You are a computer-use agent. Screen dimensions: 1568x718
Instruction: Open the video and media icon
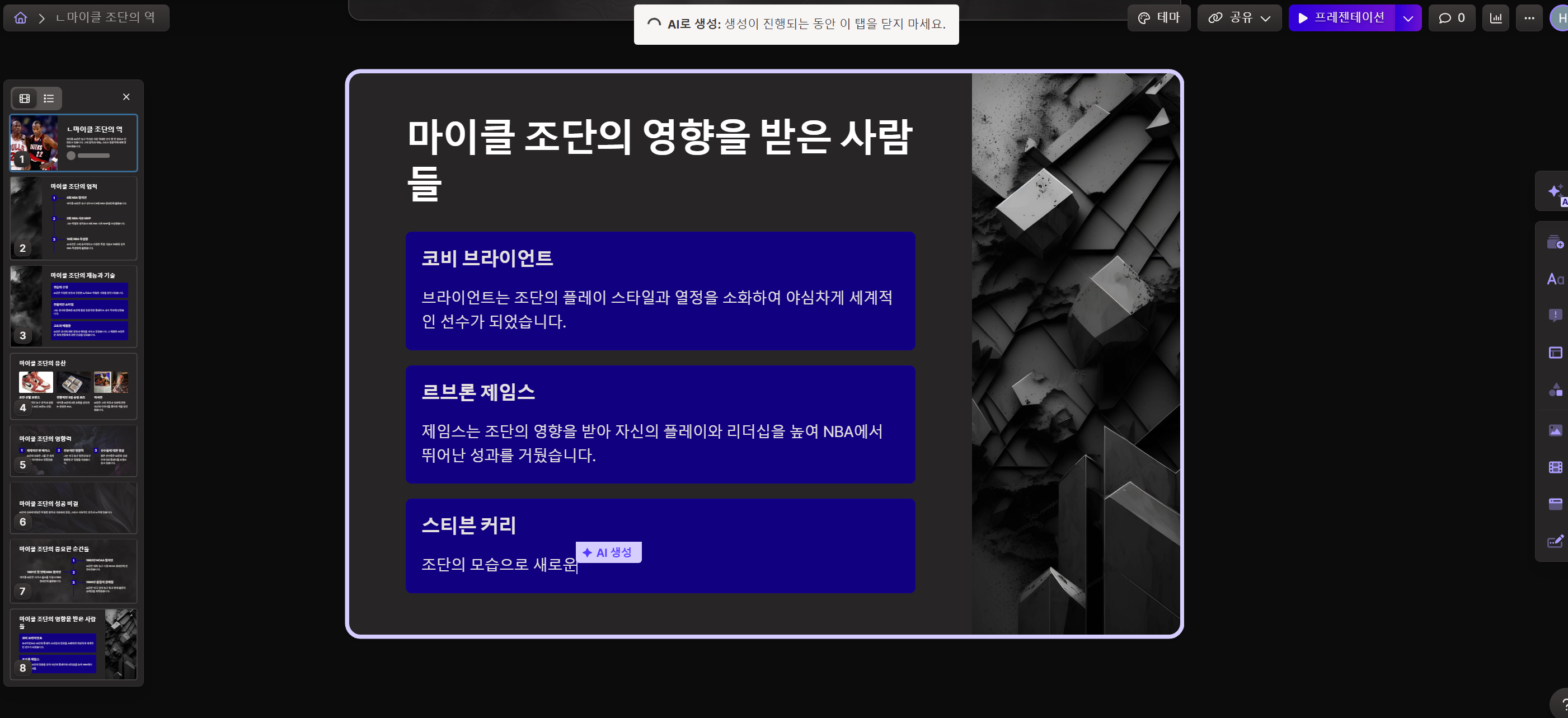click(1555, 467)
